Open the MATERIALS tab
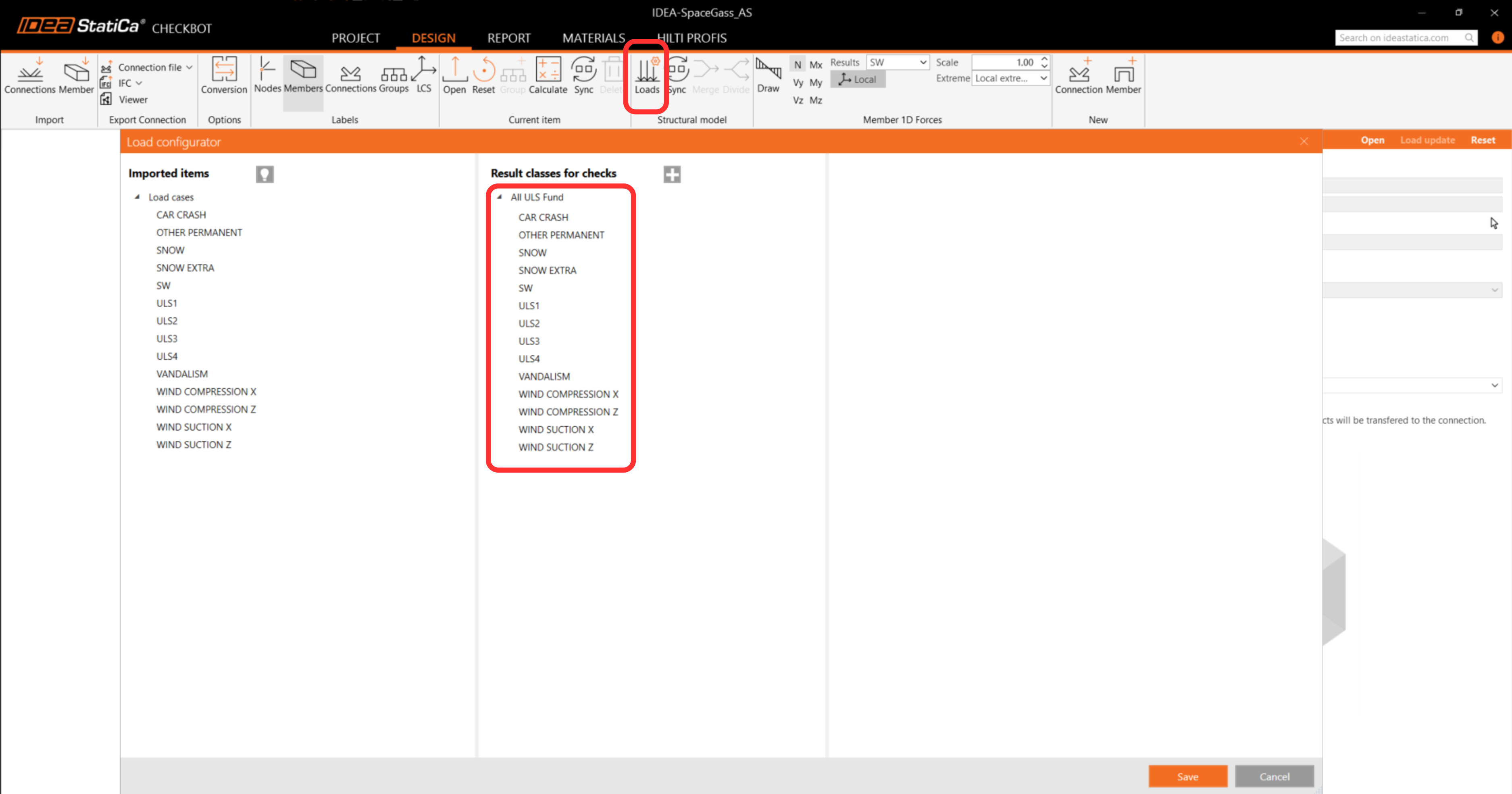 click(x=594, y=38)
